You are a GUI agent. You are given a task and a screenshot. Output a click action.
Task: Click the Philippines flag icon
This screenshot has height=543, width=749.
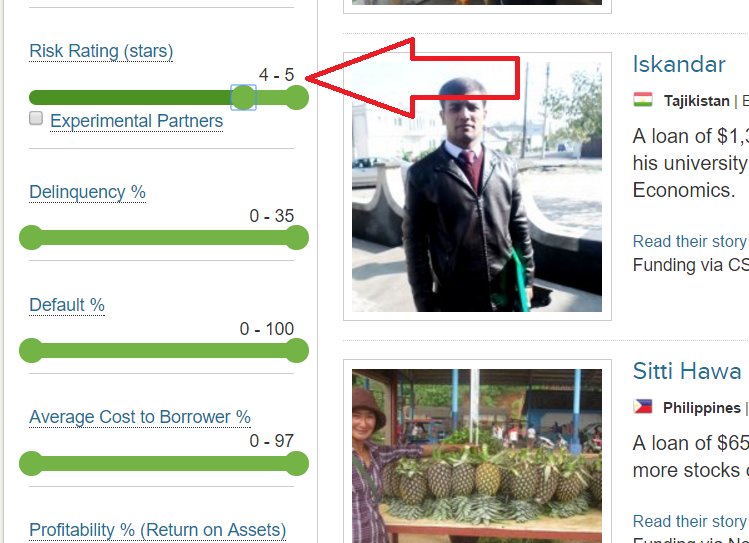tap(643, 406)
